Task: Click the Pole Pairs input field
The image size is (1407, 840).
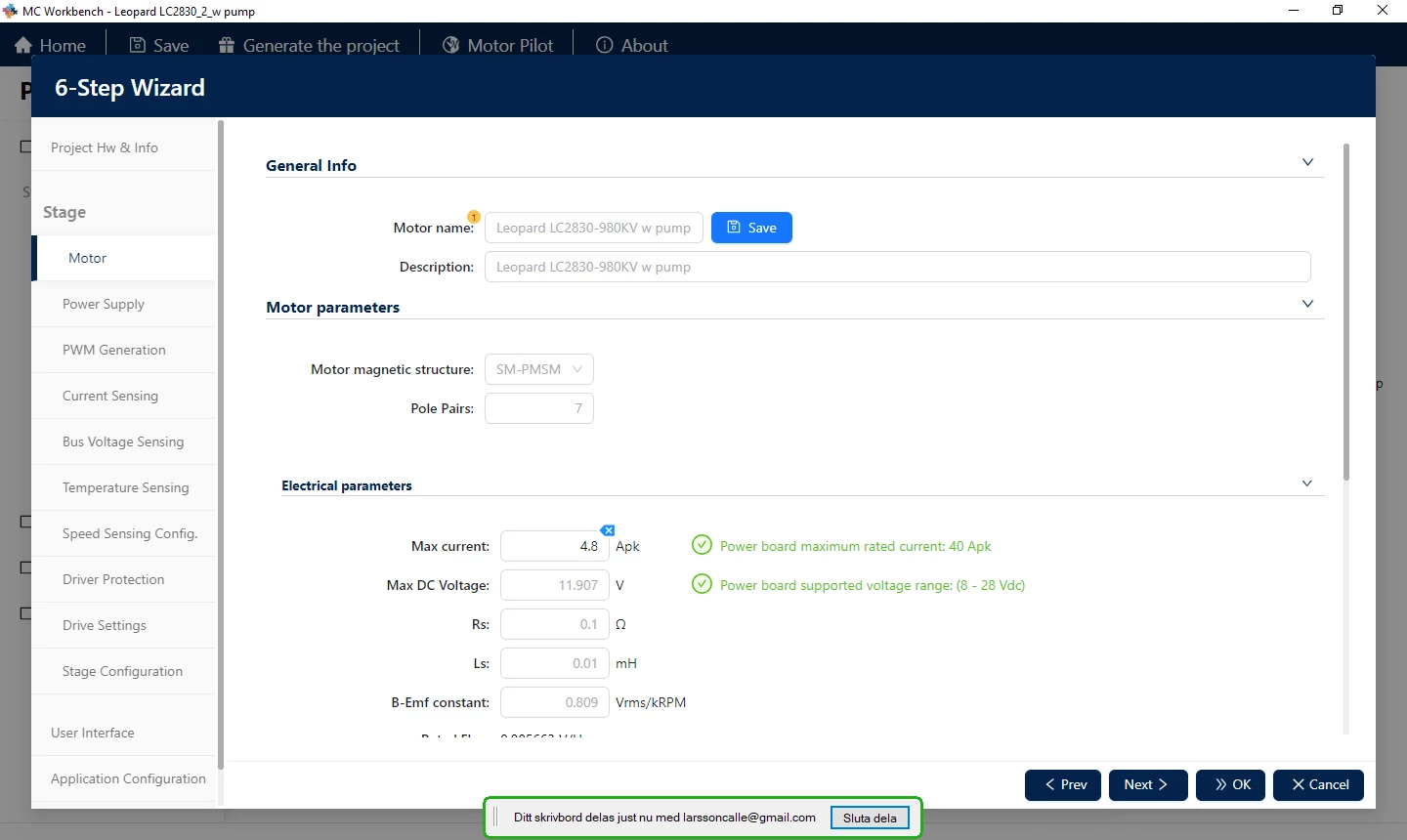Action: point(539,408)
